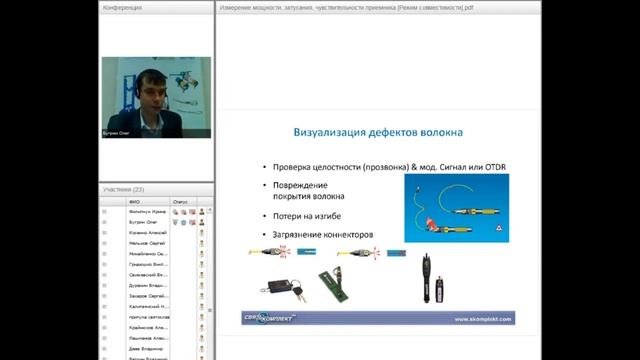Click user avatar icon in притула святослав row

click(x=202, y=317)
